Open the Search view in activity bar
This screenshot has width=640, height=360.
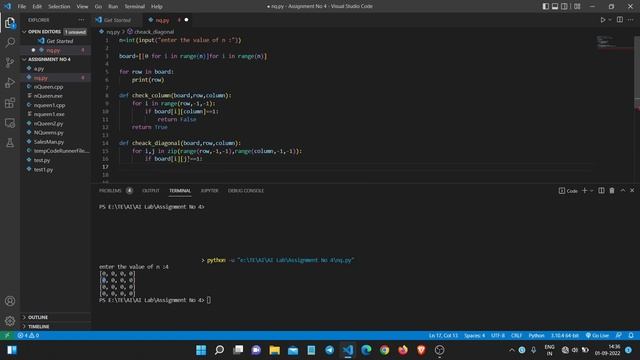coord(10,42)
